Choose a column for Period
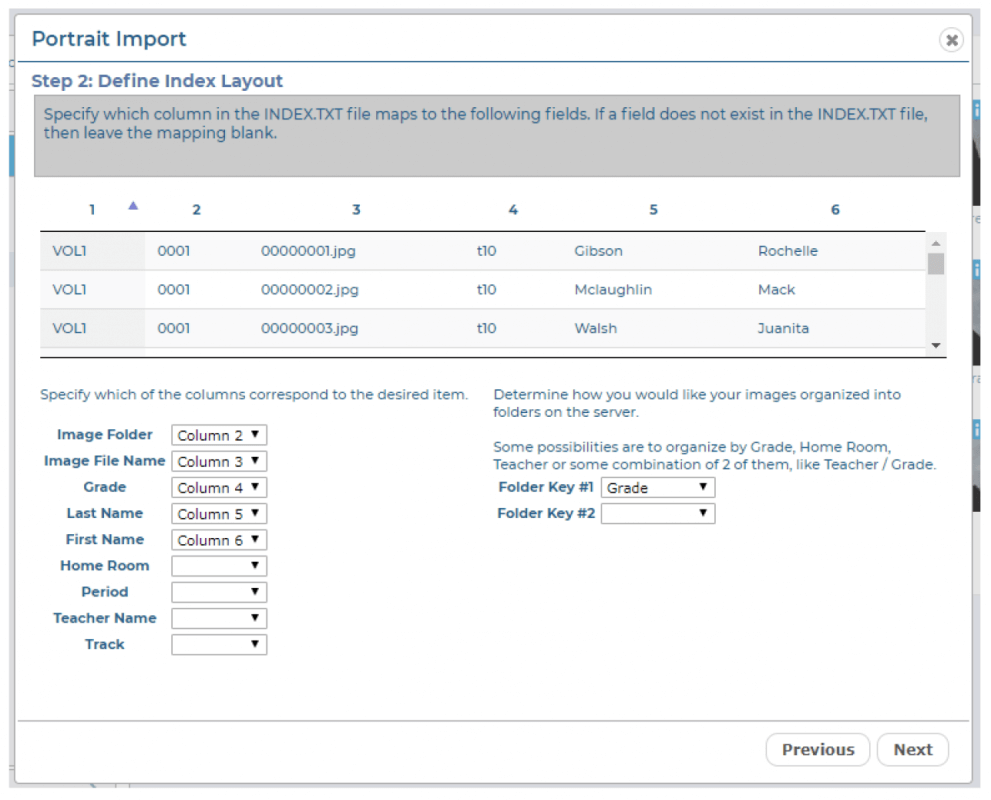 [219, 592]
